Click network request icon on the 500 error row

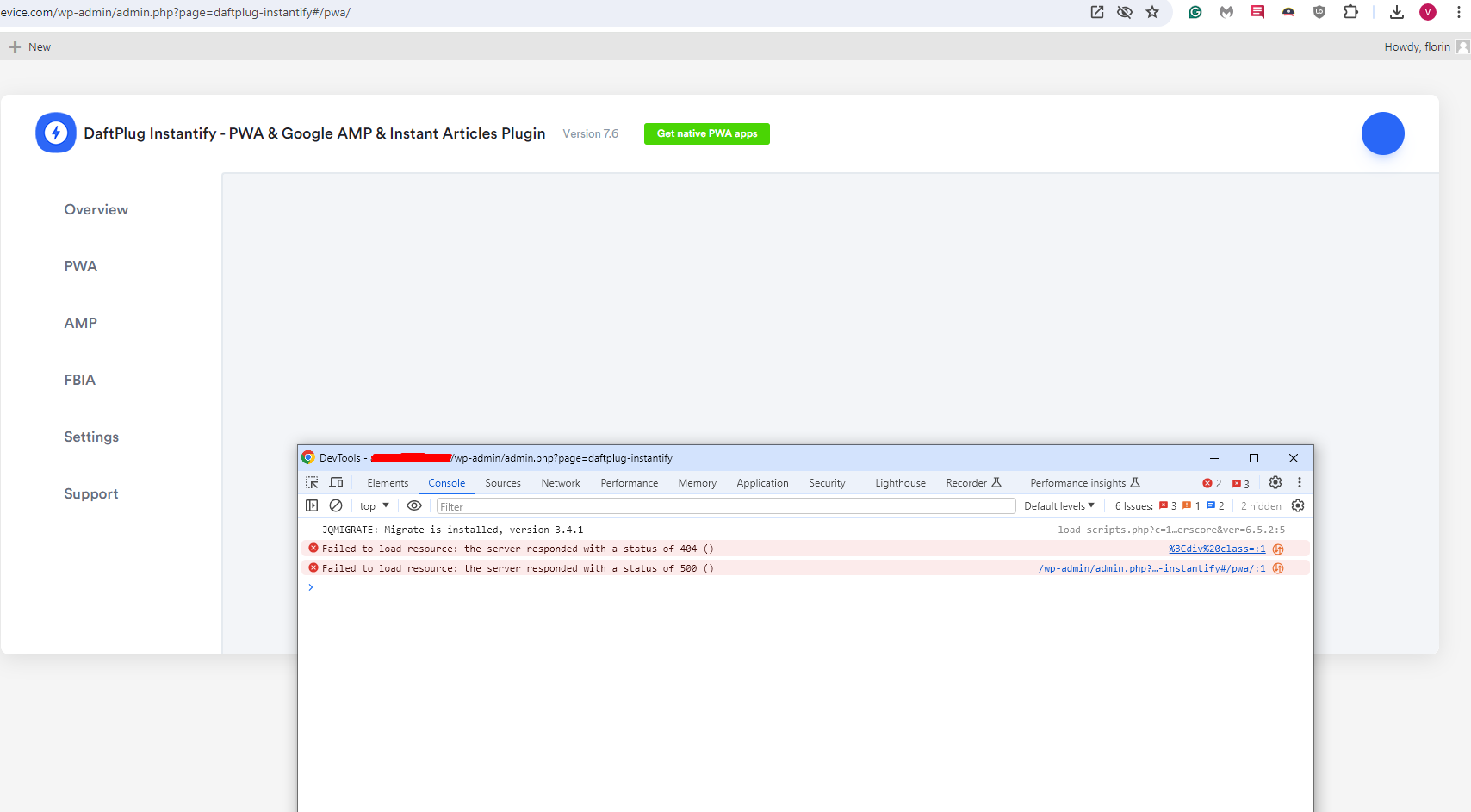click(x=1278, y=568)
